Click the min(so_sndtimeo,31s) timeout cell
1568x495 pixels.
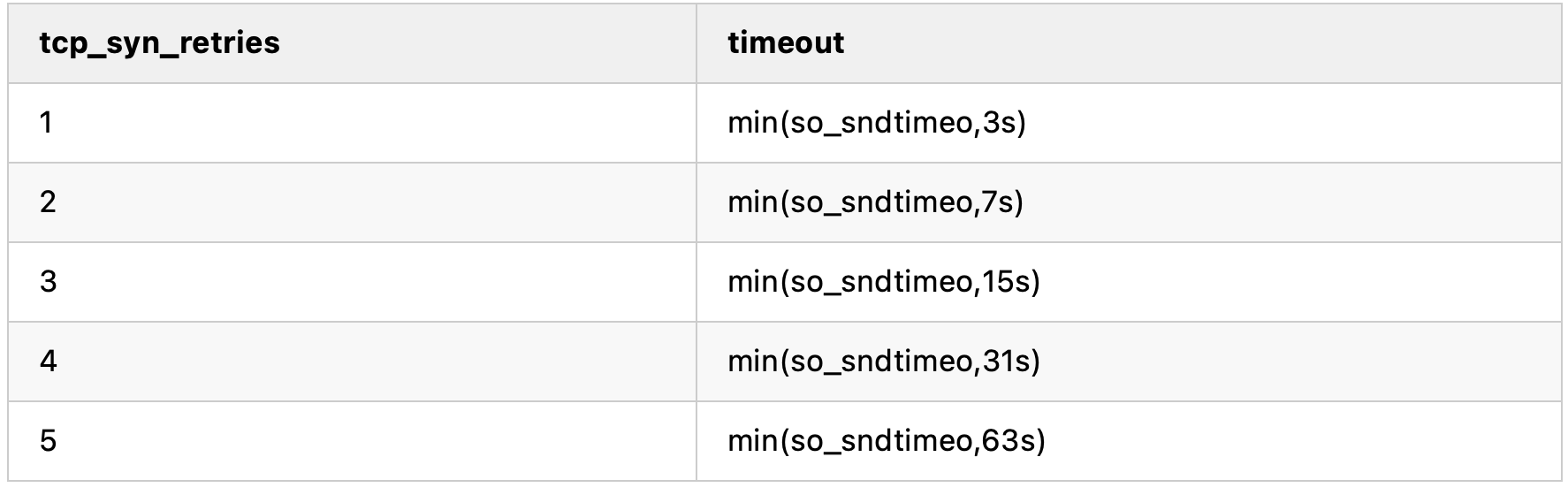(x=1129, y=362)
